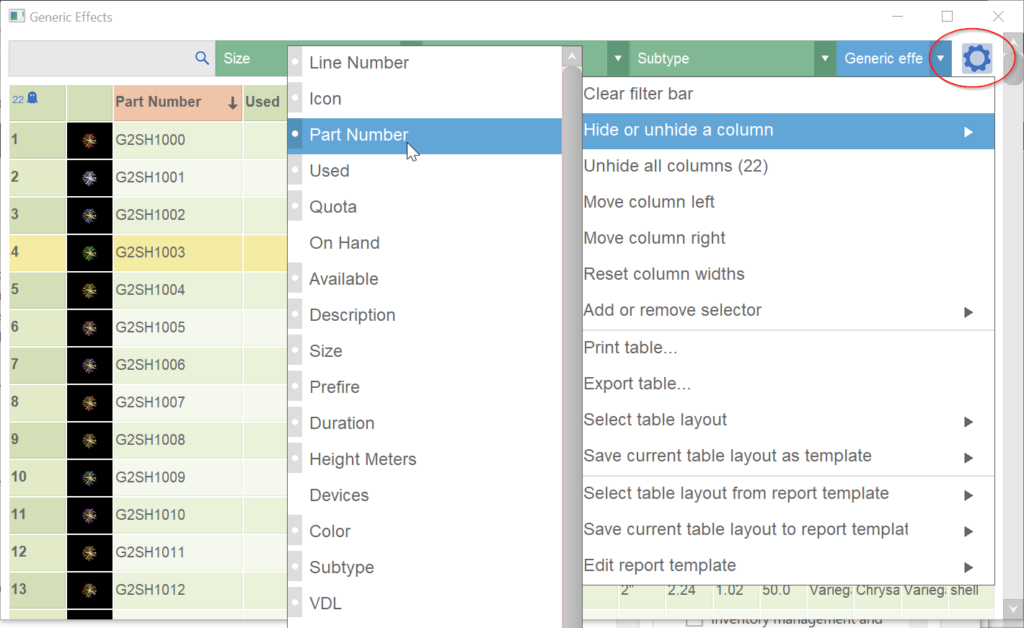Viewport: 1024px width, 628px height.
Task: Click the search magnifier icon in filter bar
Action: [202, 59]
